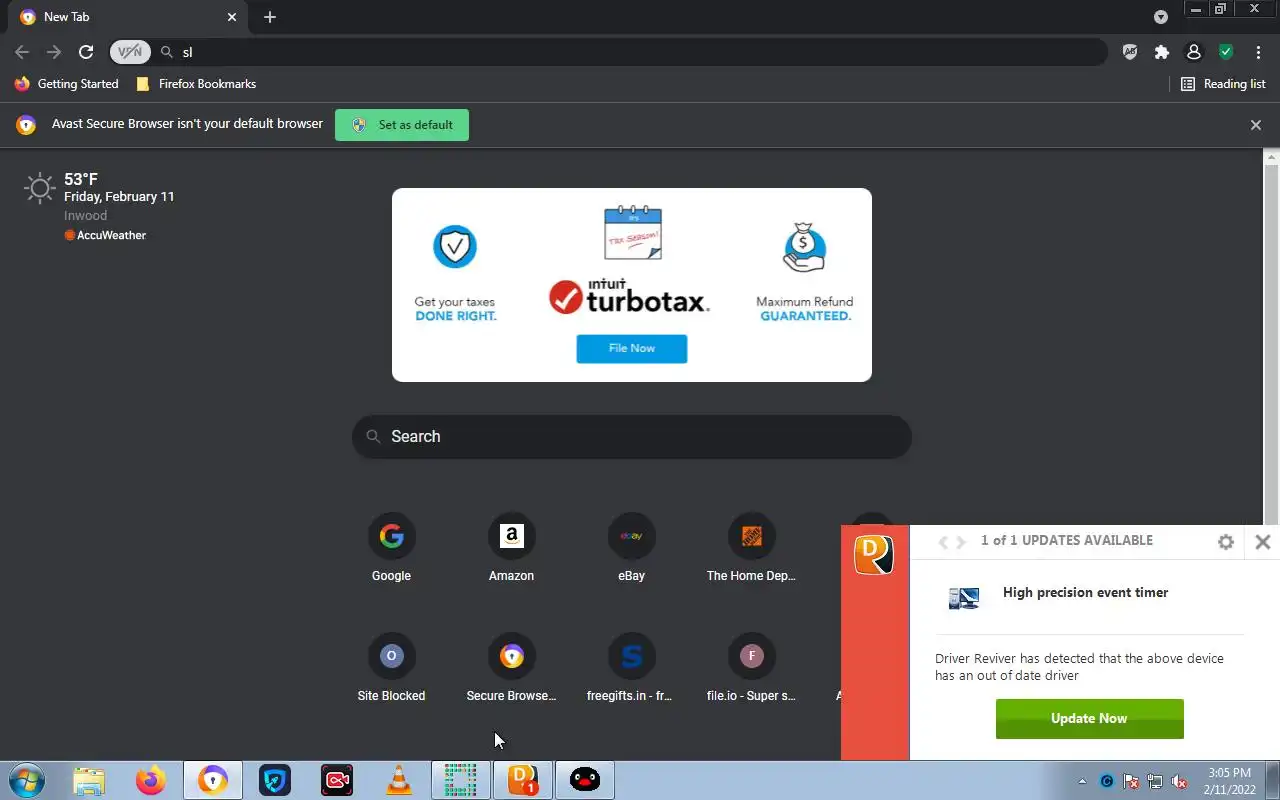This screenshot has height=800, width=1280.
Task: Open the tab search dropdown arrow
Action: click(x=1160, y=17)
